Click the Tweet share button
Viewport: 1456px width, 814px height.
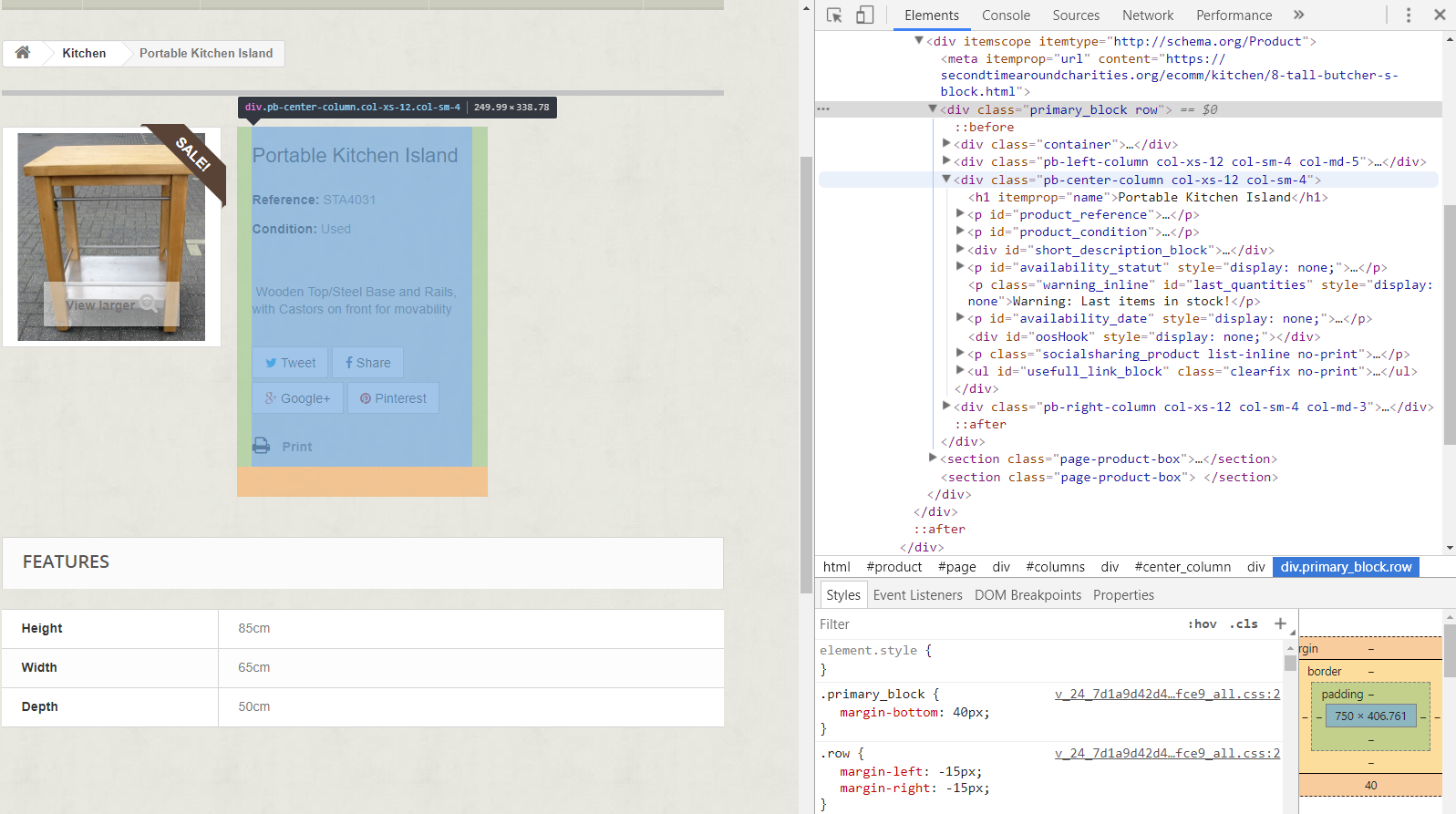click(x=290, y=363)
